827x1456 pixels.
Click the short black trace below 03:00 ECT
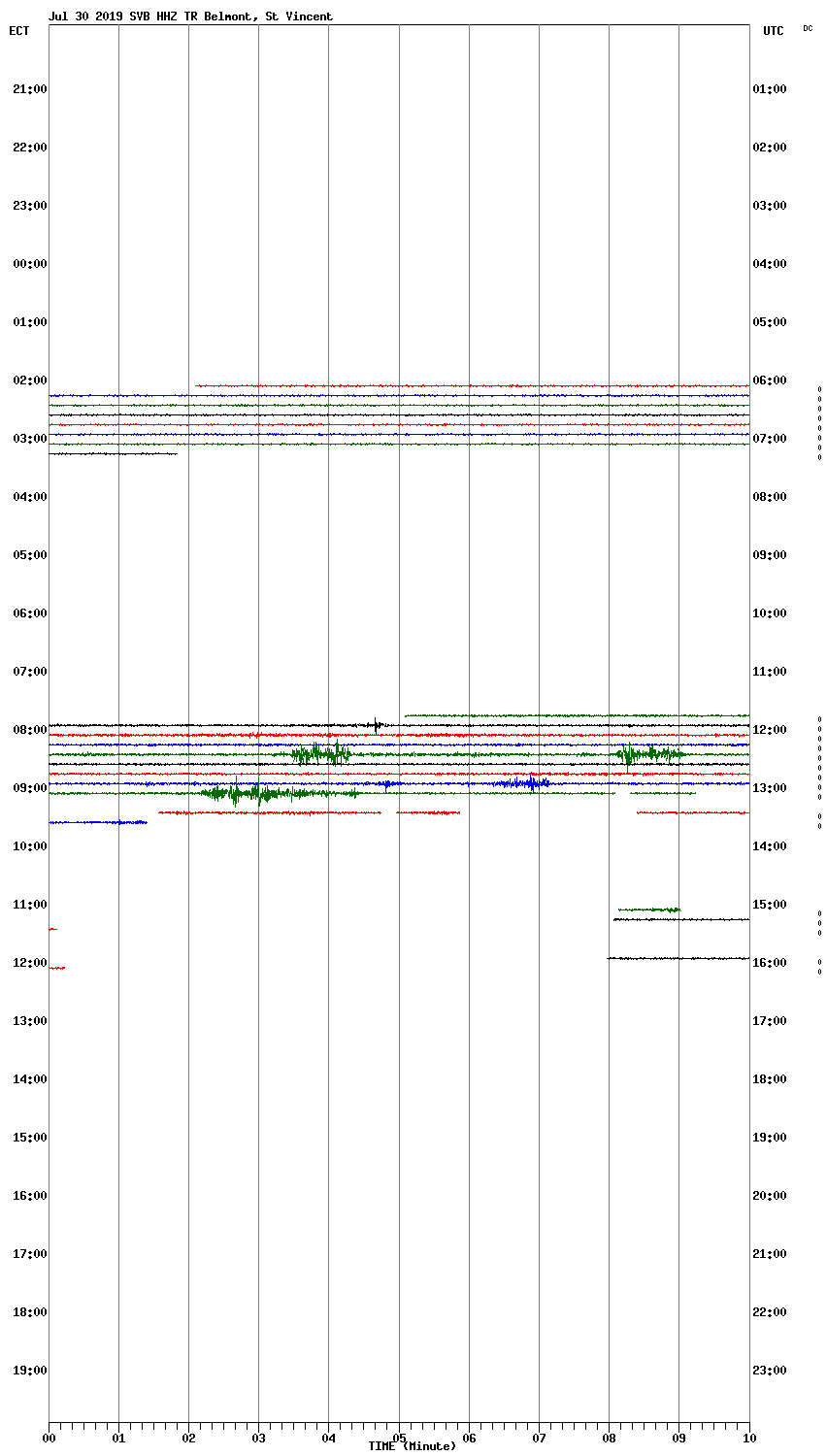pos(114,453)
